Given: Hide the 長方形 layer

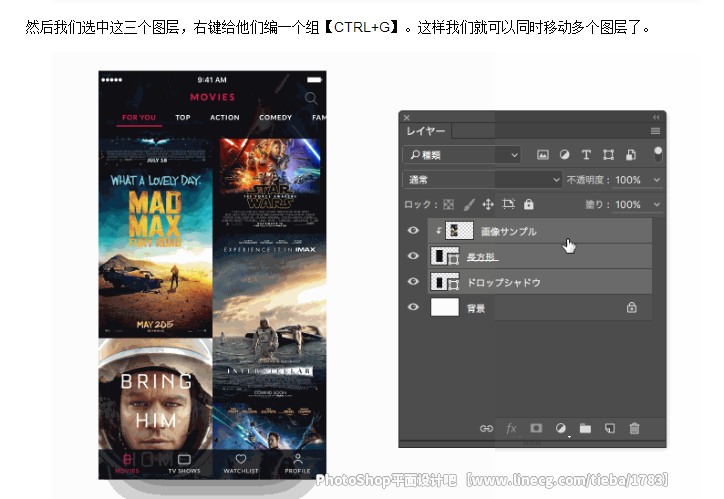Looking at the screenshot, I should [x=413, y=256].
